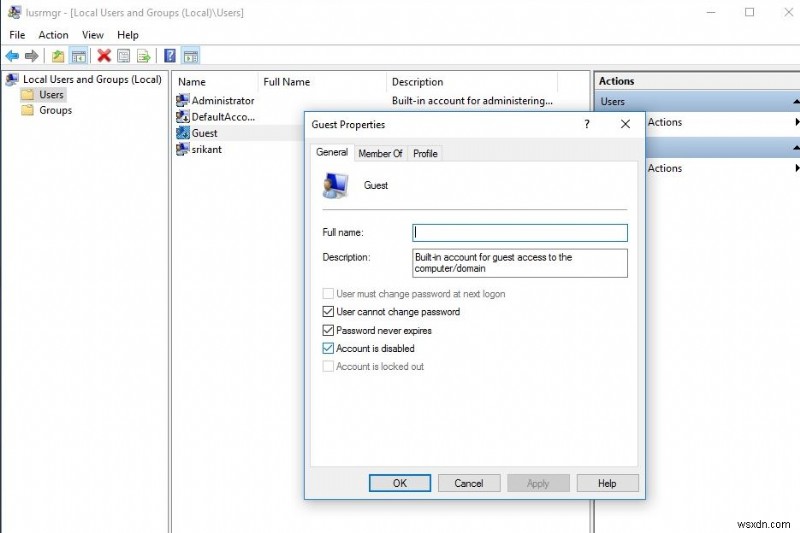Toggle Show/Hide Console Tree toolbar icon

click(79, 56)
